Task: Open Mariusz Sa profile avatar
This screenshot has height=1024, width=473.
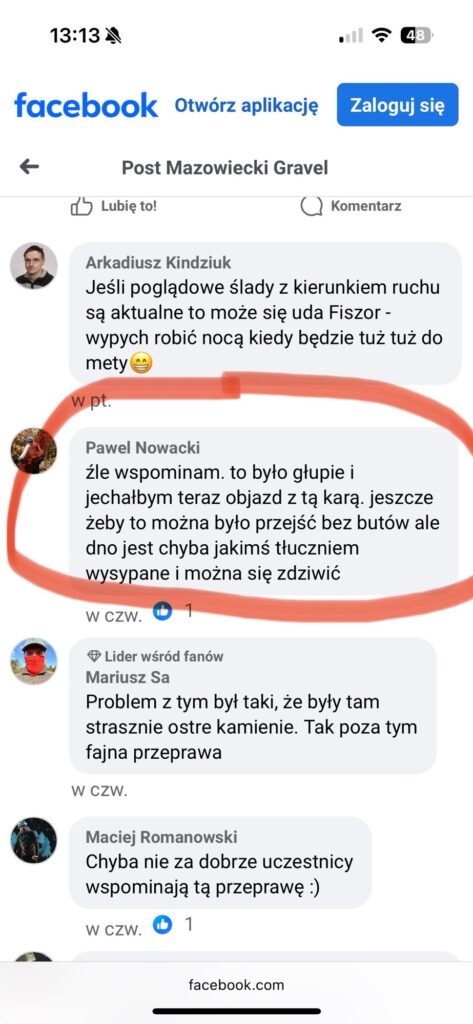Action: [34, 661]
